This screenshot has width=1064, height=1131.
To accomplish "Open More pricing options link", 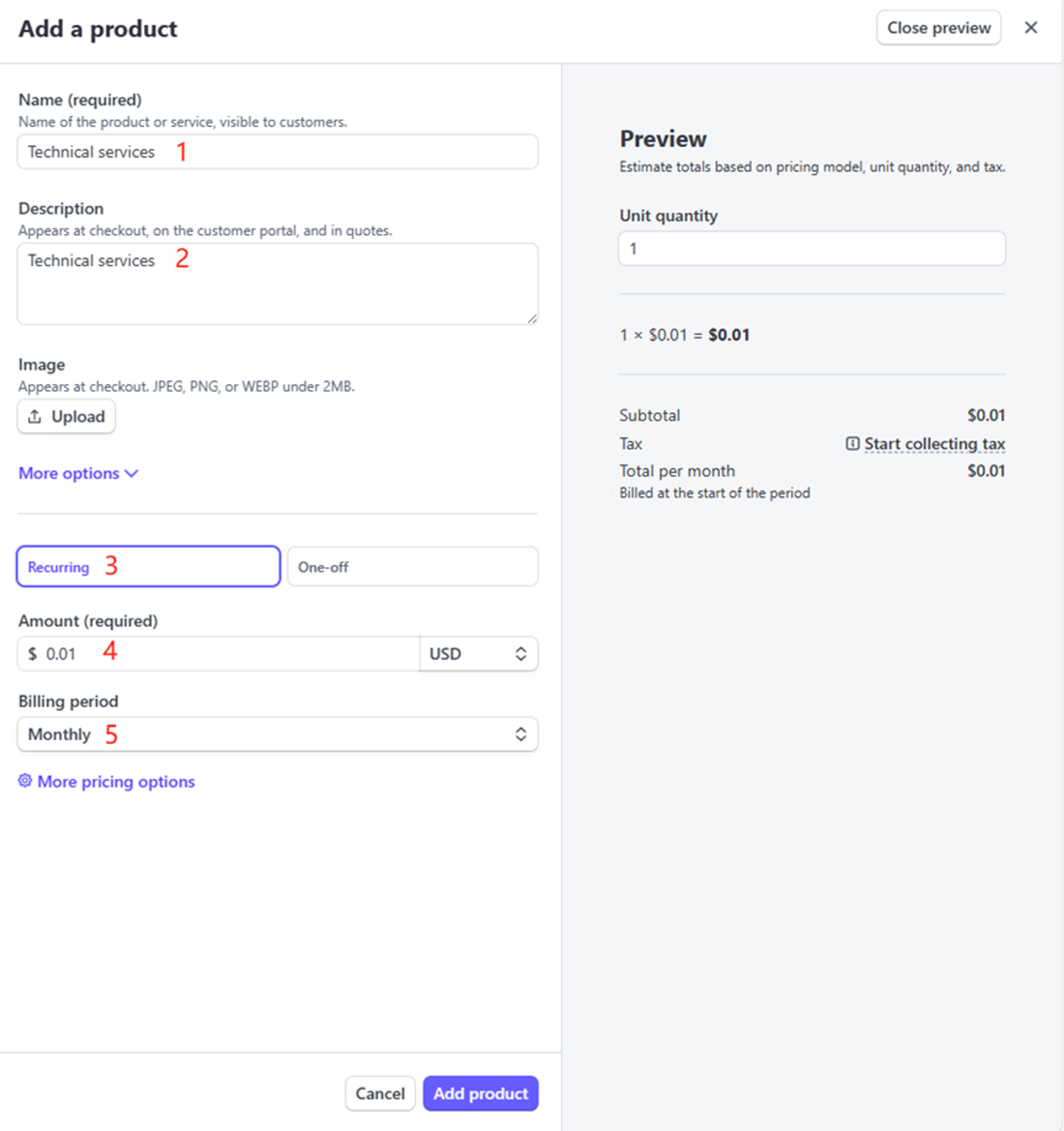I will pos(116,782).
